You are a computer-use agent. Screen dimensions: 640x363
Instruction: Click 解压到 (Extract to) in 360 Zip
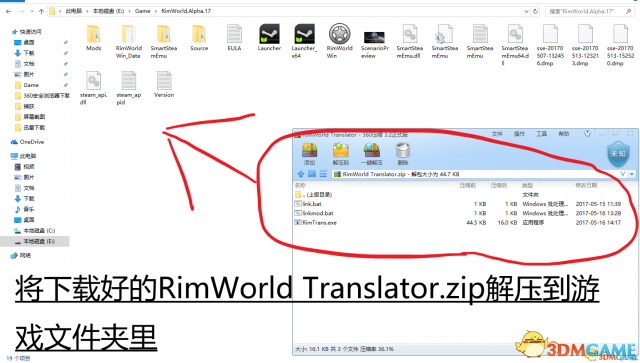point(340,154)
